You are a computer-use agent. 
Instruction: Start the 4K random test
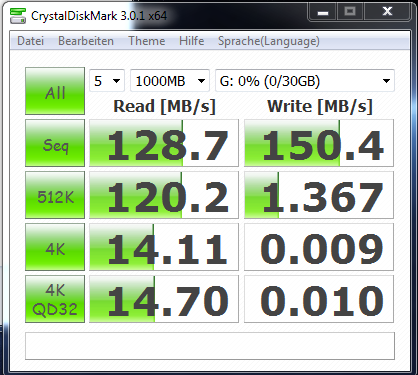coord(55,247)
